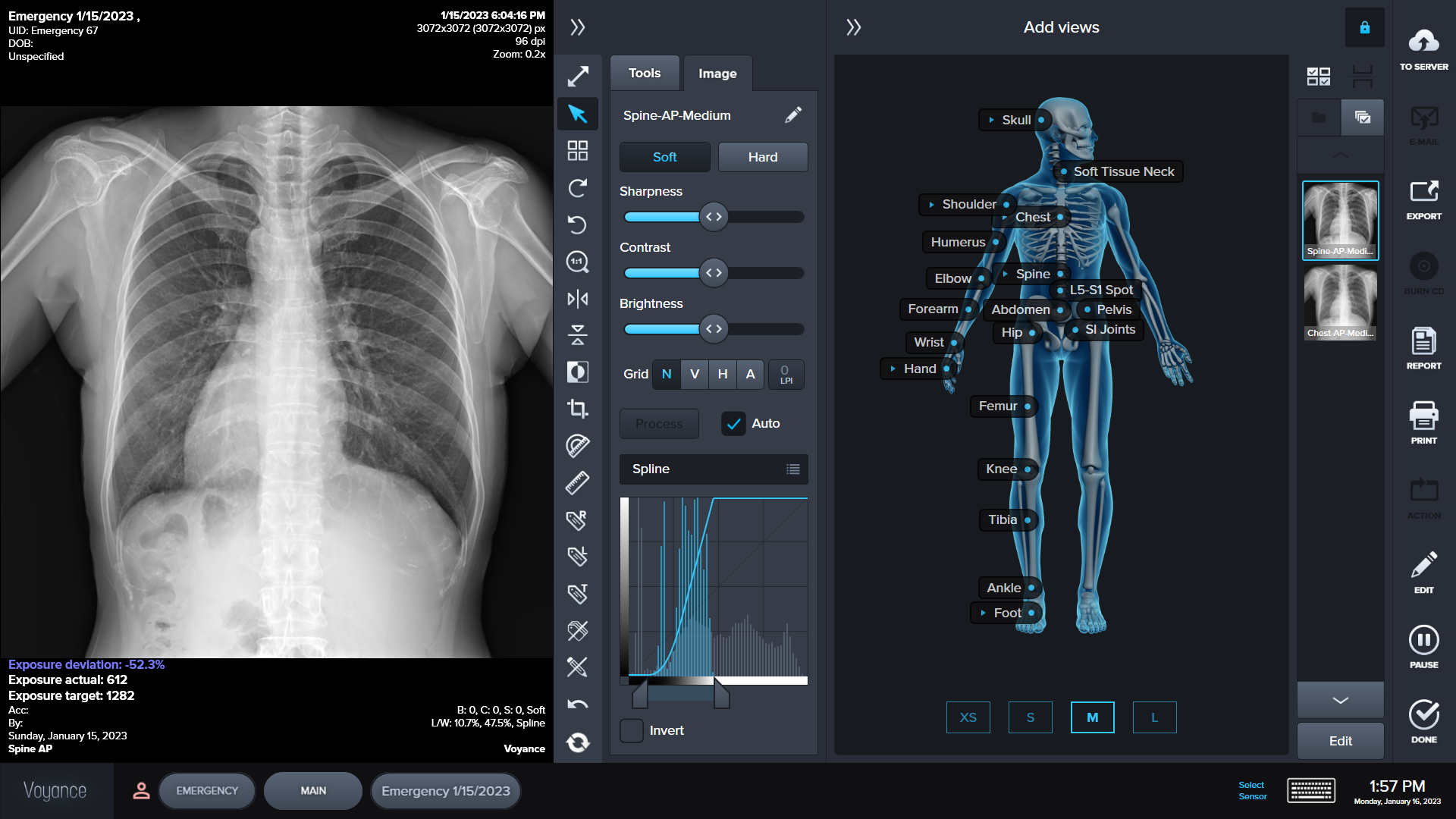Screen dimensions: 1456x819
Task: Select the angle measurement tool
Action: [578, 445]
